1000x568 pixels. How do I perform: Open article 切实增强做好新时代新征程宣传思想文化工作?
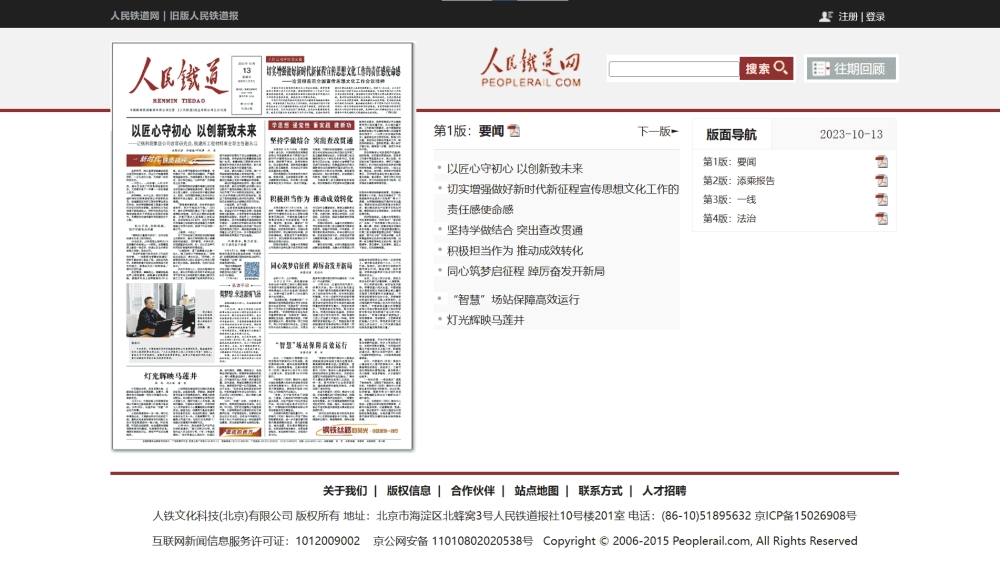click(562, 199)
